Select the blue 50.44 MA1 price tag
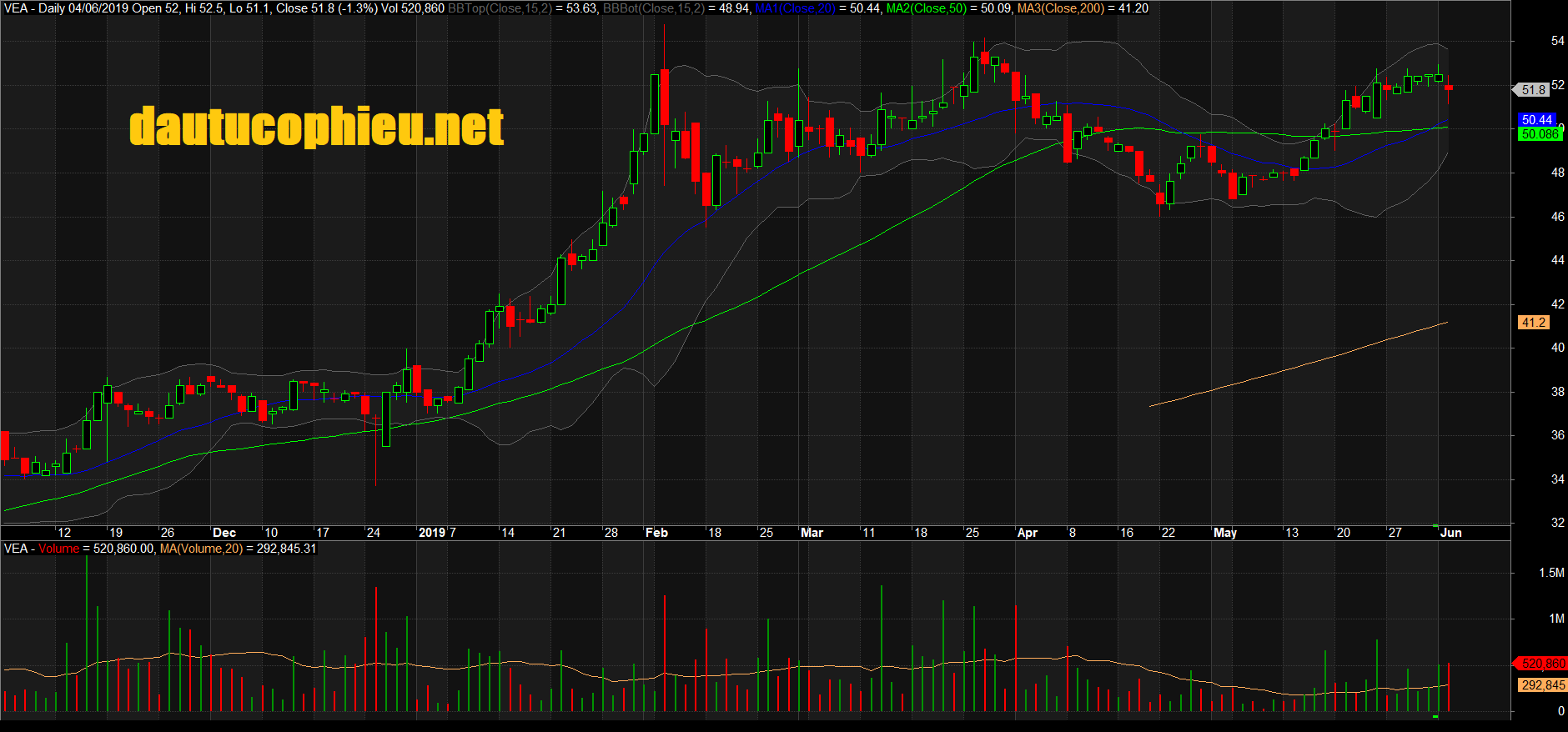The image size is (1568, 732). tap(1536, 120)
